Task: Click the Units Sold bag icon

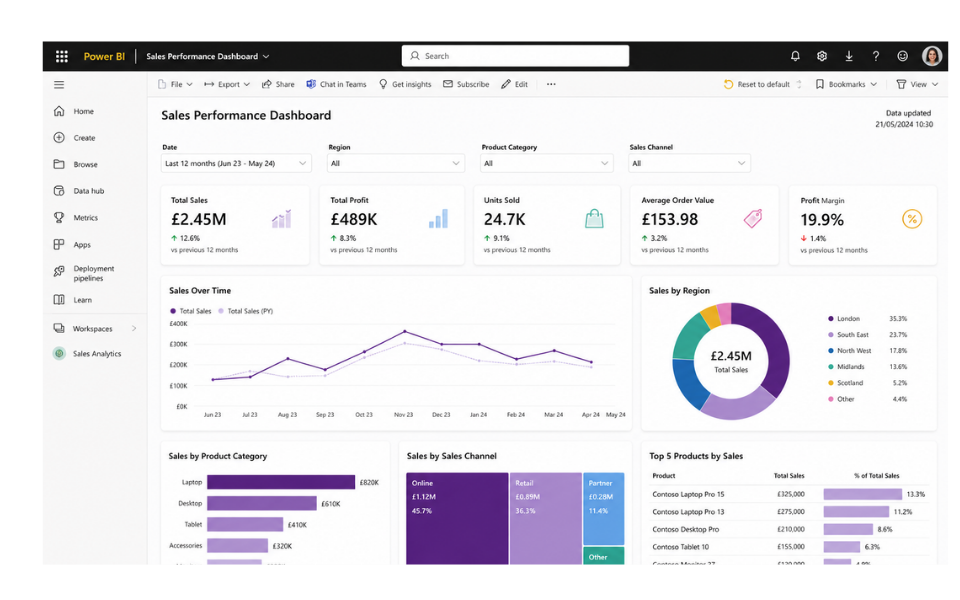Action: (x=594, y=219)
